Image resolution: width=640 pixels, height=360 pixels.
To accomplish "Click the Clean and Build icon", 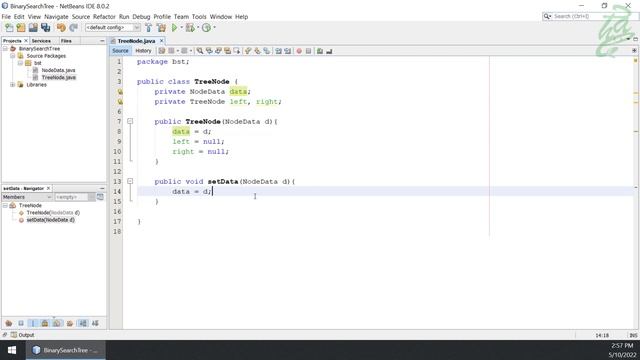I will tap(162, 28).
